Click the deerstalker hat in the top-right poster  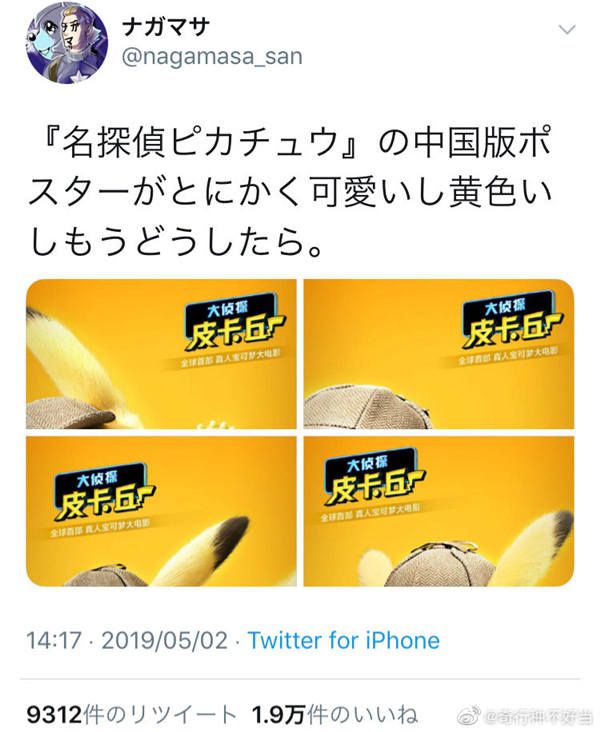coord(368,407)
